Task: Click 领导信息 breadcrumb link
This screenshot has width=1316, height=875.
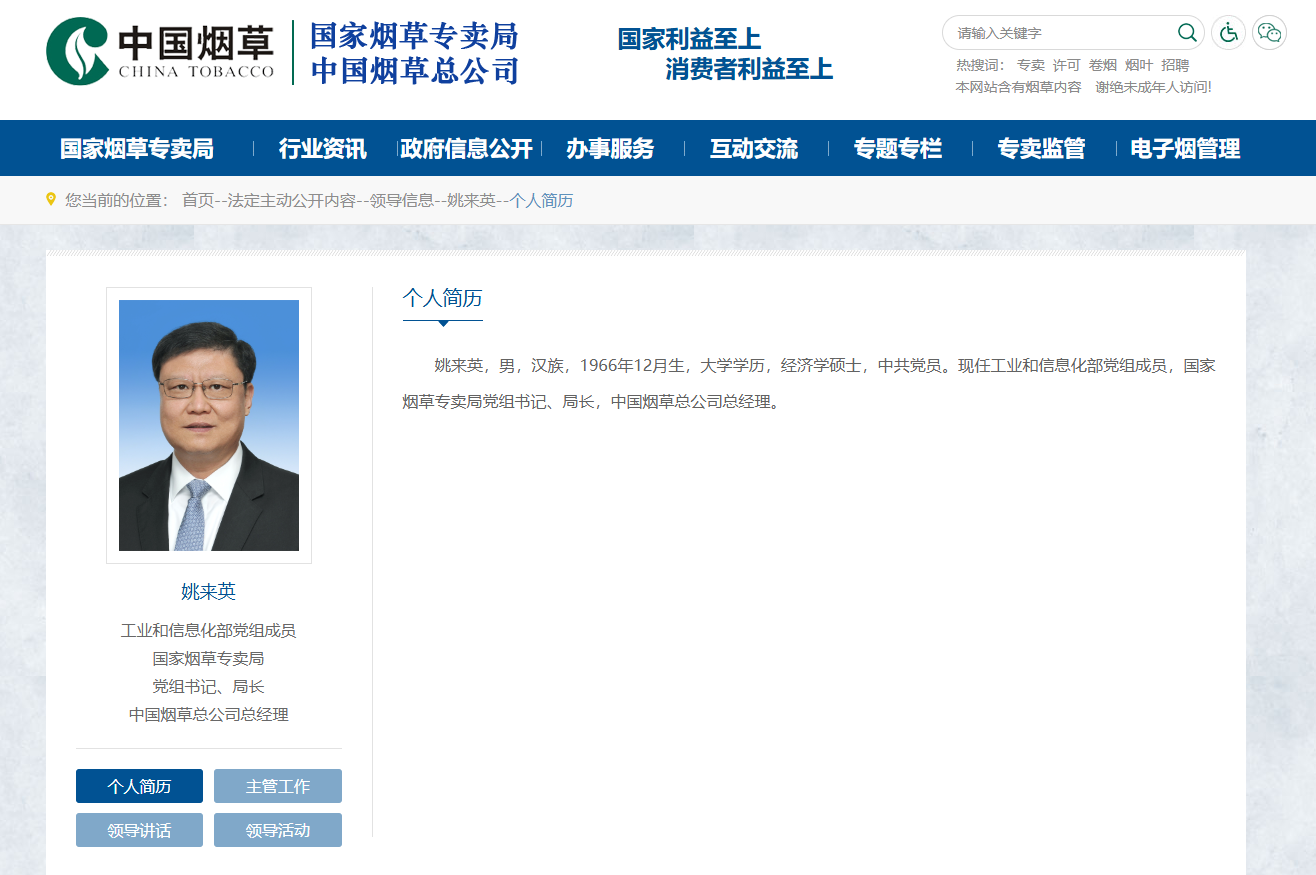Action: pos(402,200)
